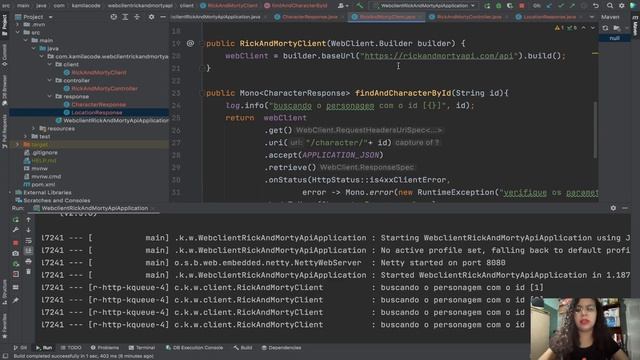Toggle soft-wrap in the console
640x360 pixels.
click(28, 240)
